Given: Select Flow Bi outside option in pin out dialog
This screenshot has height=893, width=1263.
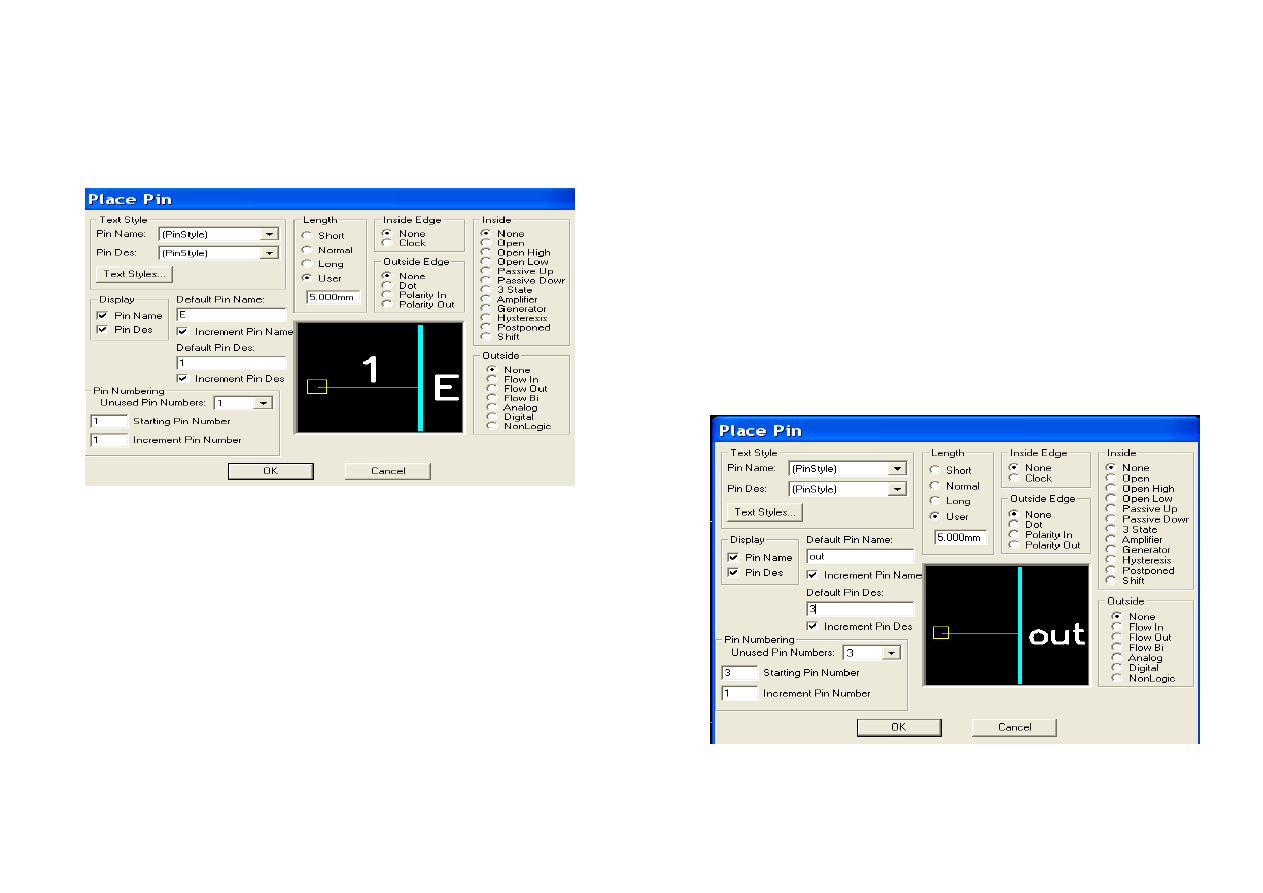Looking at the screenshot, I should (1117, 647).
